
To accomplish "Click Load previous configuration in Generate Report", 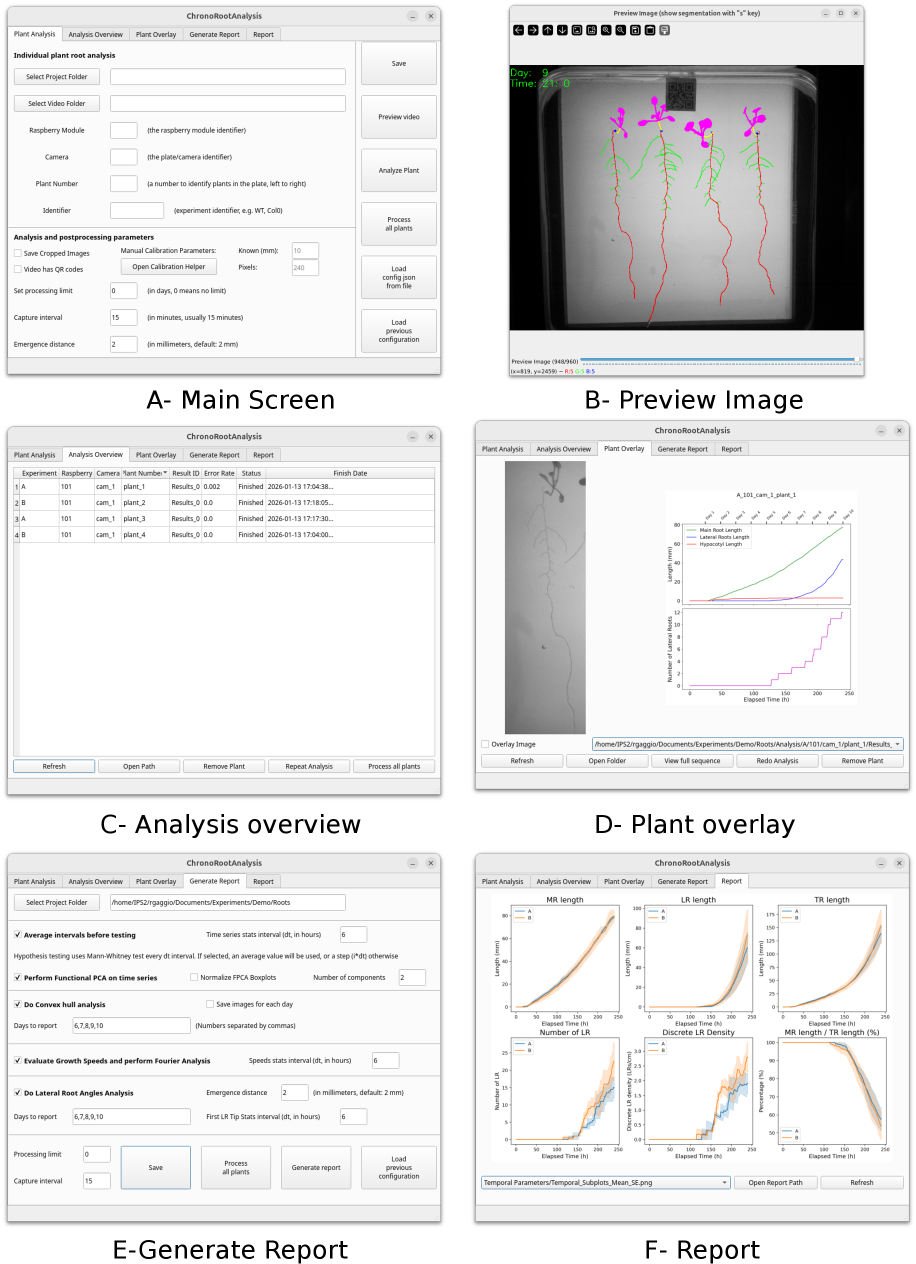I will [x=399, y=1167].
